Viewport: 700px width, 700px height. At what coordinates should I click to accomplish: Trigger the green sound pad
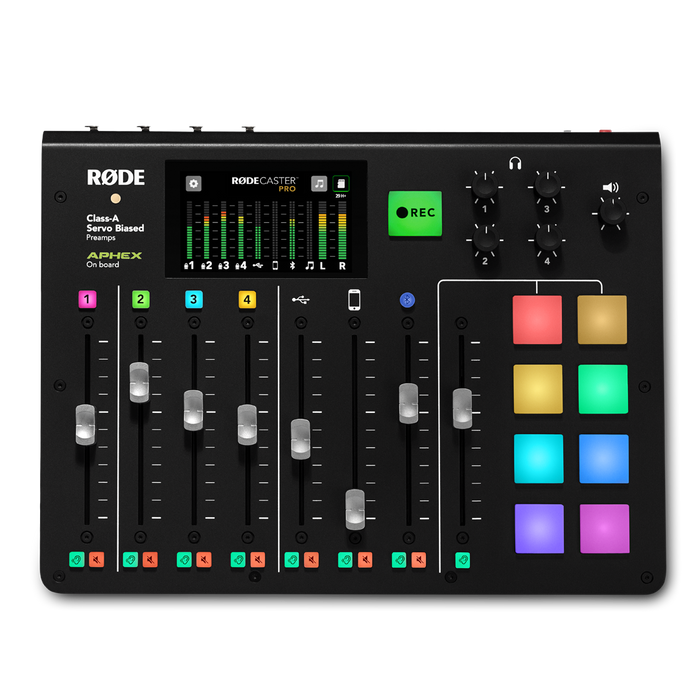603,389
